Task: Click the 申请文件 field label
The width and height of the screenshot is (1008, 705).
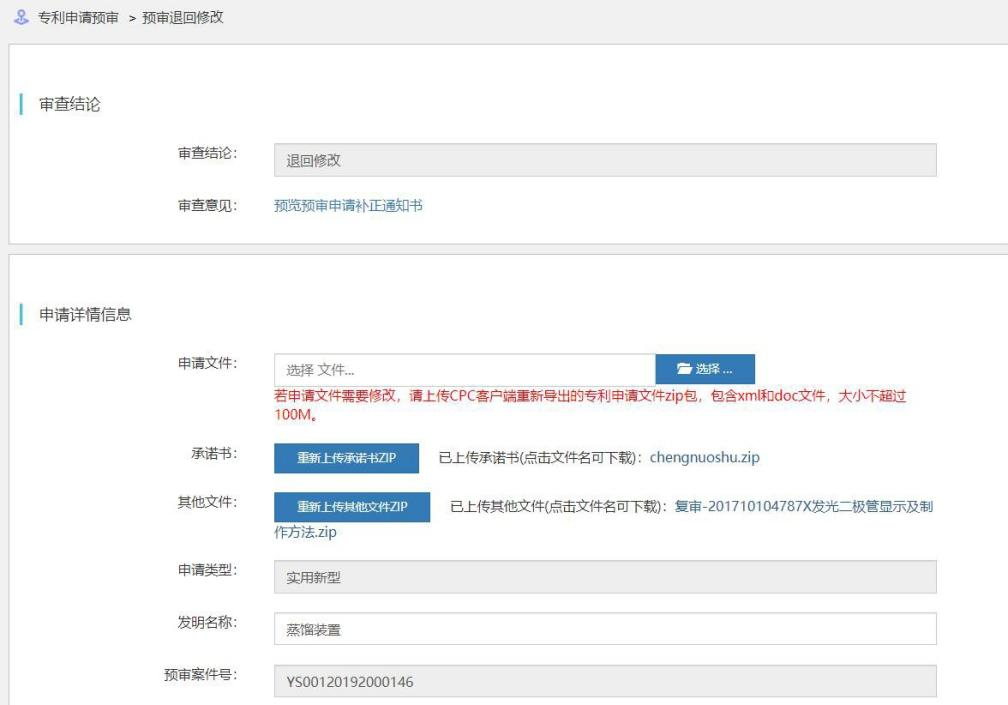Action: [207, 362]
